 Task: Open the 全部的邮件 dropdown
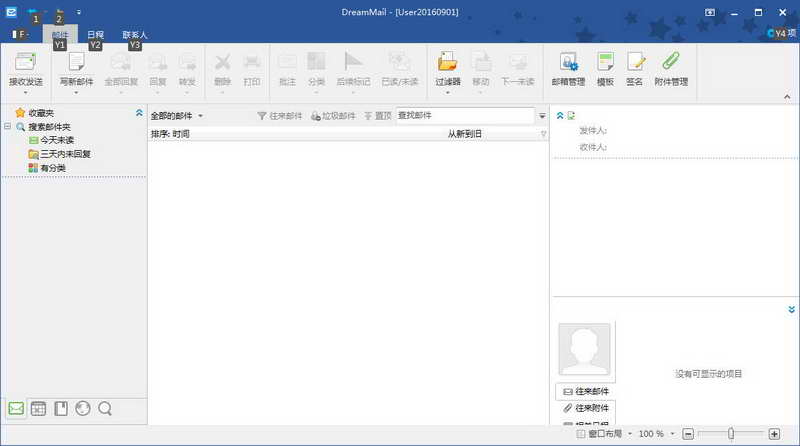pyautogui.click(x=177, y=116)
